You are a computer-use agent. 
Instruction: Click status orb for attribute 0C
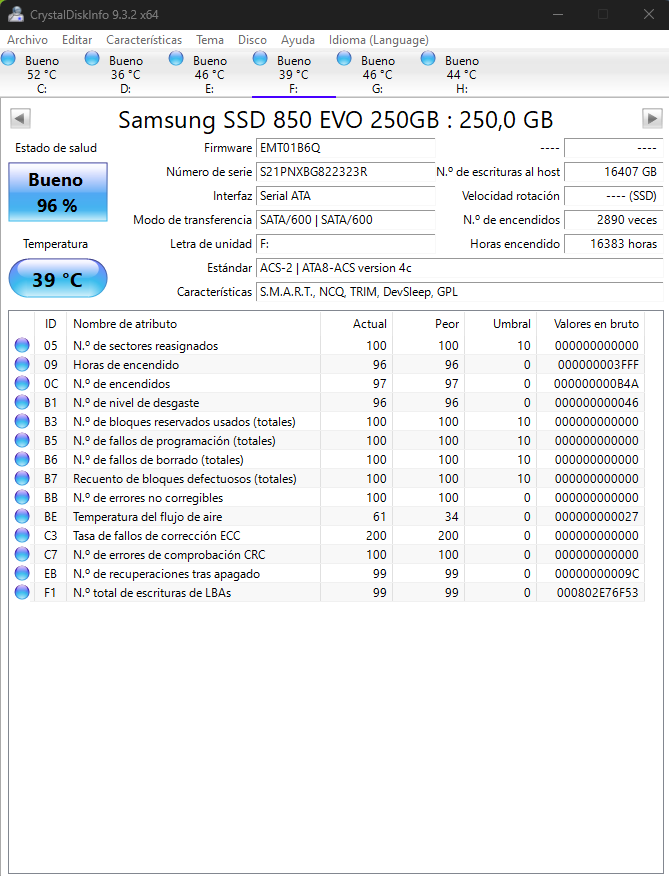[22, 383]
